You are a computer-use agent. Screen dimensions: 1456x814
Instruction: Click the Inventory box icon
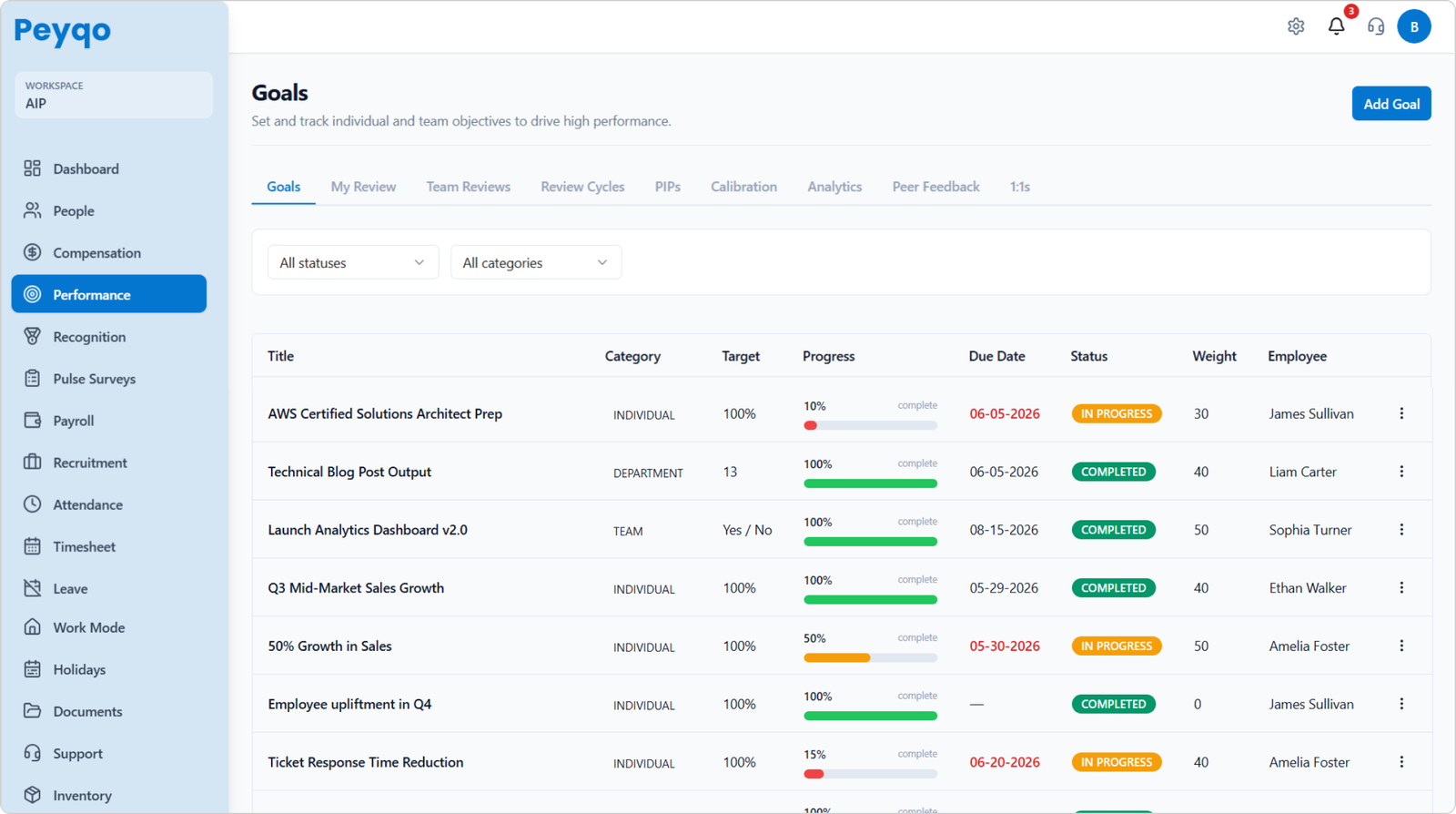click(33, 795)
